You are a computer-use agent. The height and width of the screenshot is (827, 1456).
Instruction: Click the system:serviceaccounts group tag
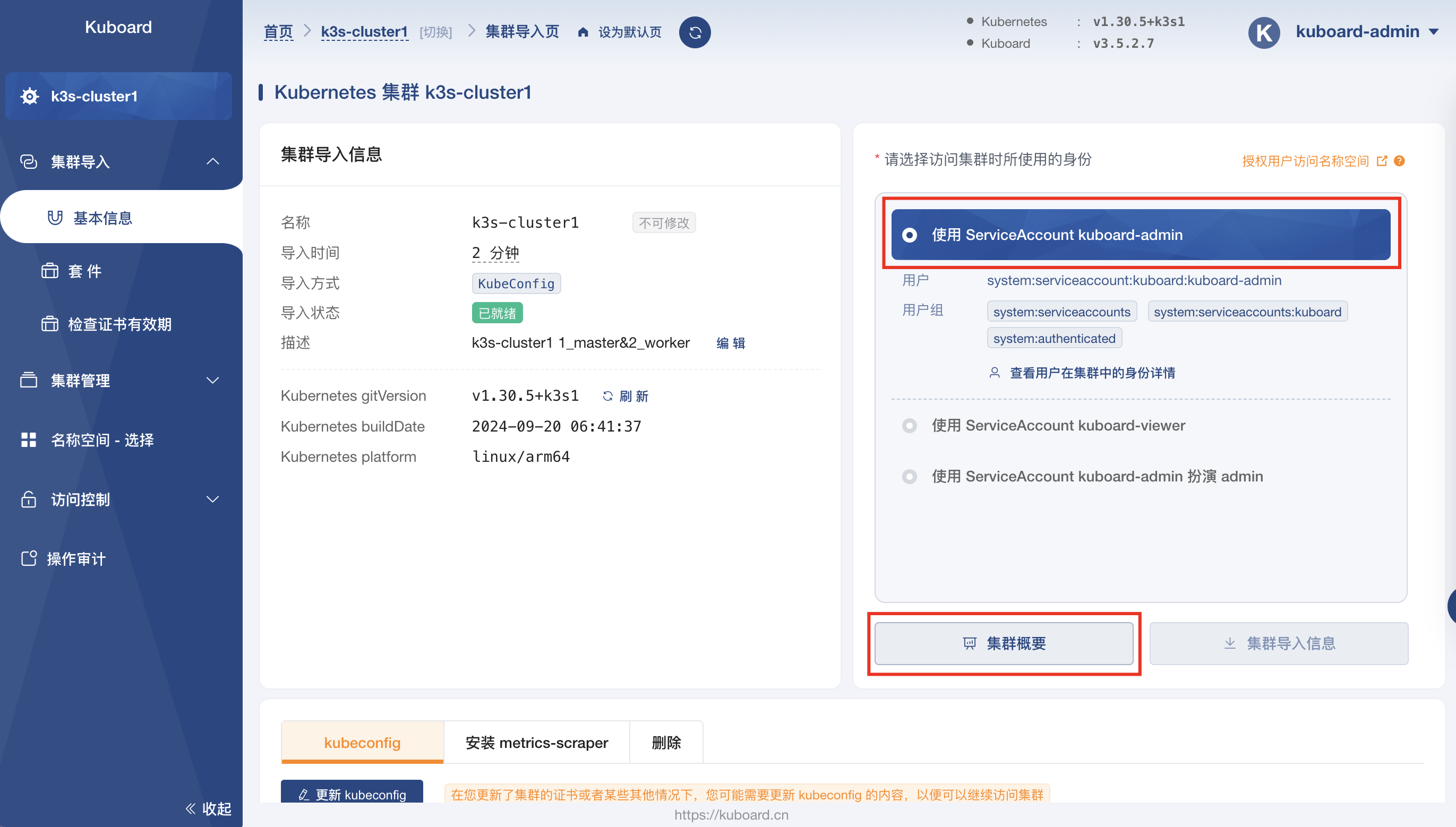(1062, 311)
